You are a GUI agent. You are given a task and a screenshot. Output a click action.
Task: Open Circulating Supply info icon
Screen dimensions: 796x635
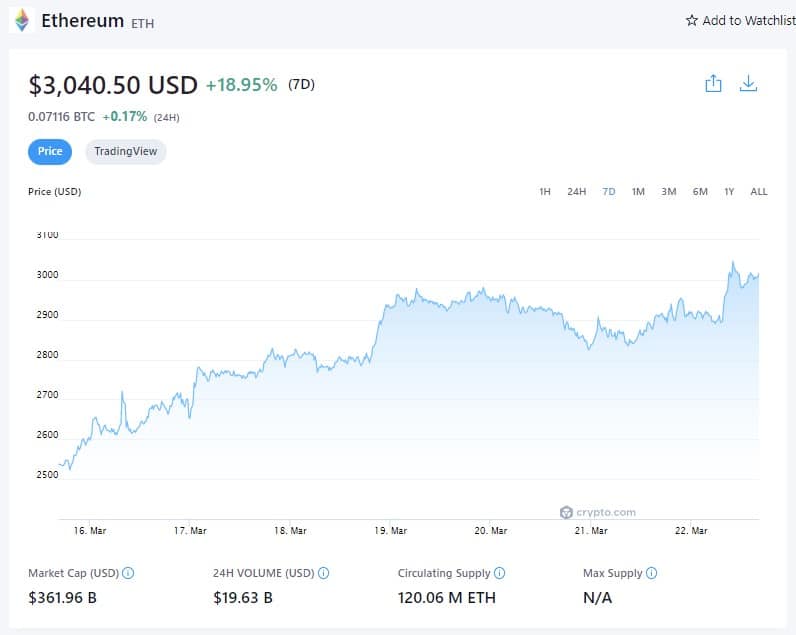click(x=500, y=573)
